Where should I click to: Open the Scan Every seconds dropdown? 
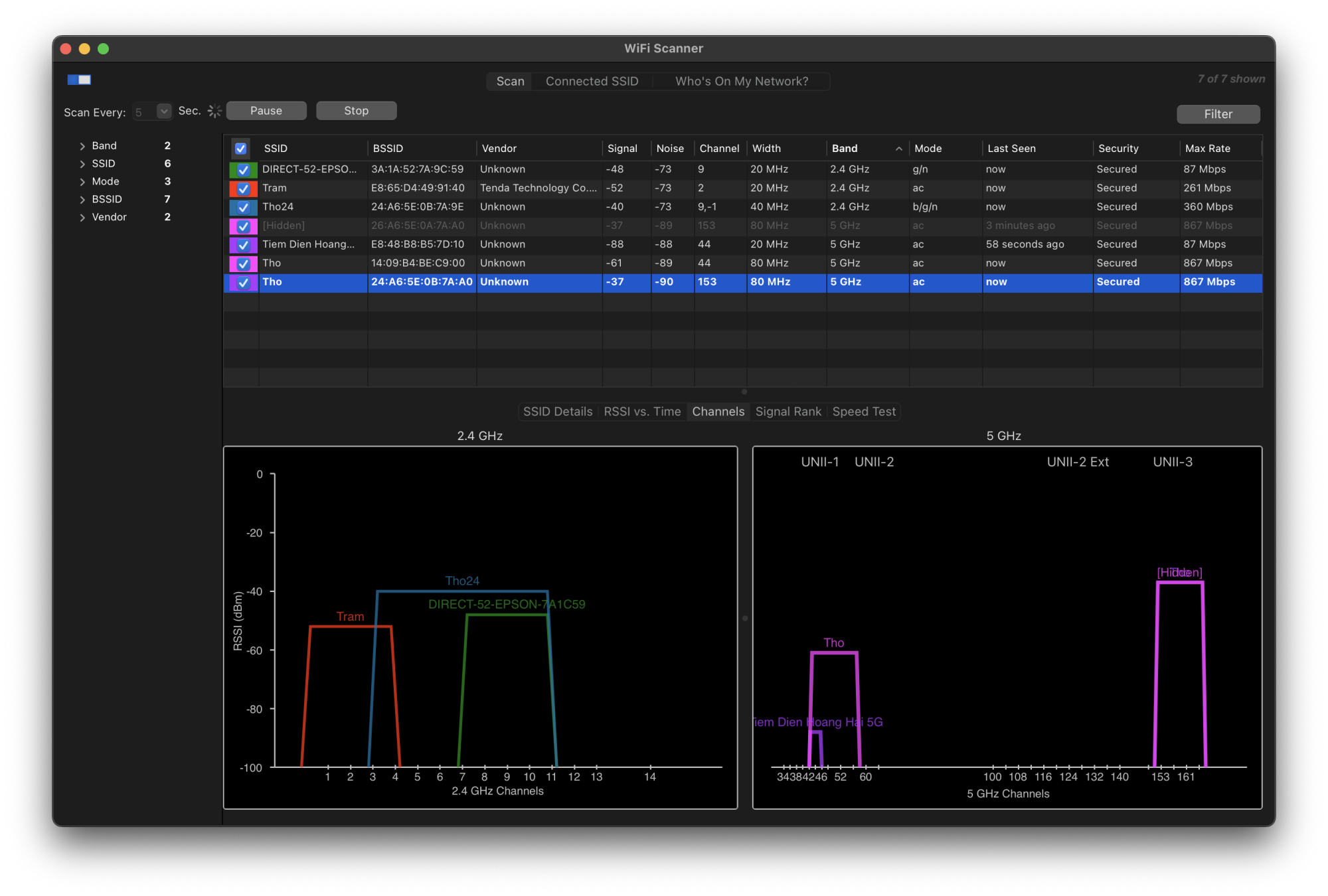[x=163, y=112]
